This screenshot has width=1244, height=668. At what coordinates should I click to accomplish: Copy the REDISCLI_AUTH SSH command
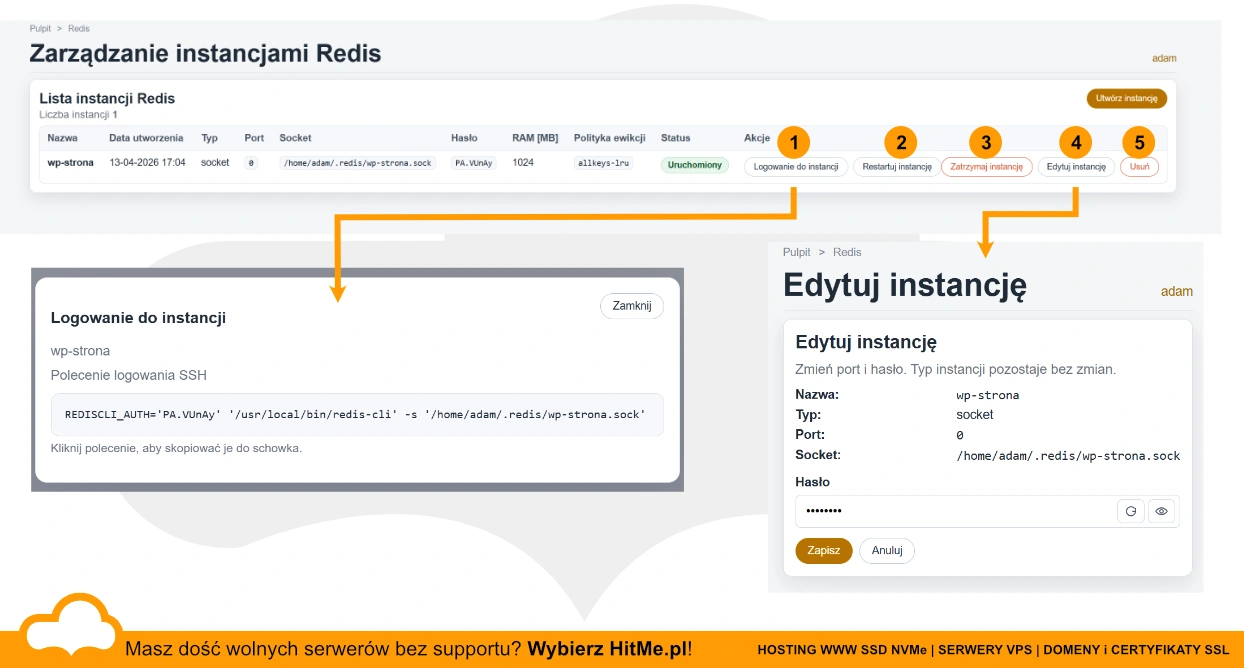tap(357, 414)
